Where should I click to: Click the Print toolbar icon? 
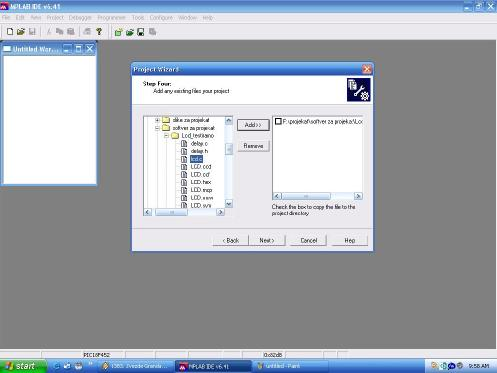pyautogui.click(x=87, y=32)
